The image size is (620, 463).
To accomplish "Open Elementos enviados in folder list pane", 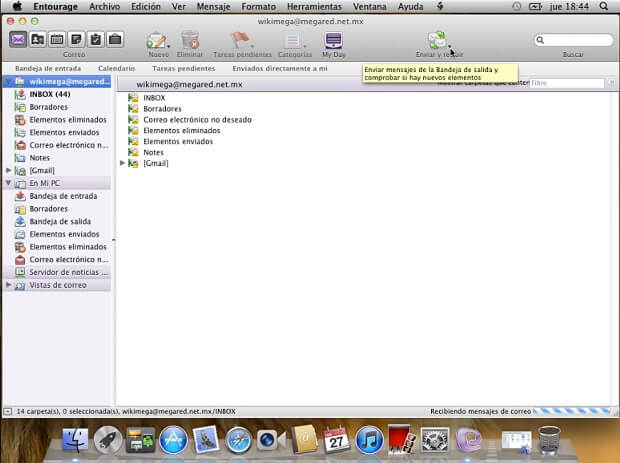I will click(x=178, y=141).
